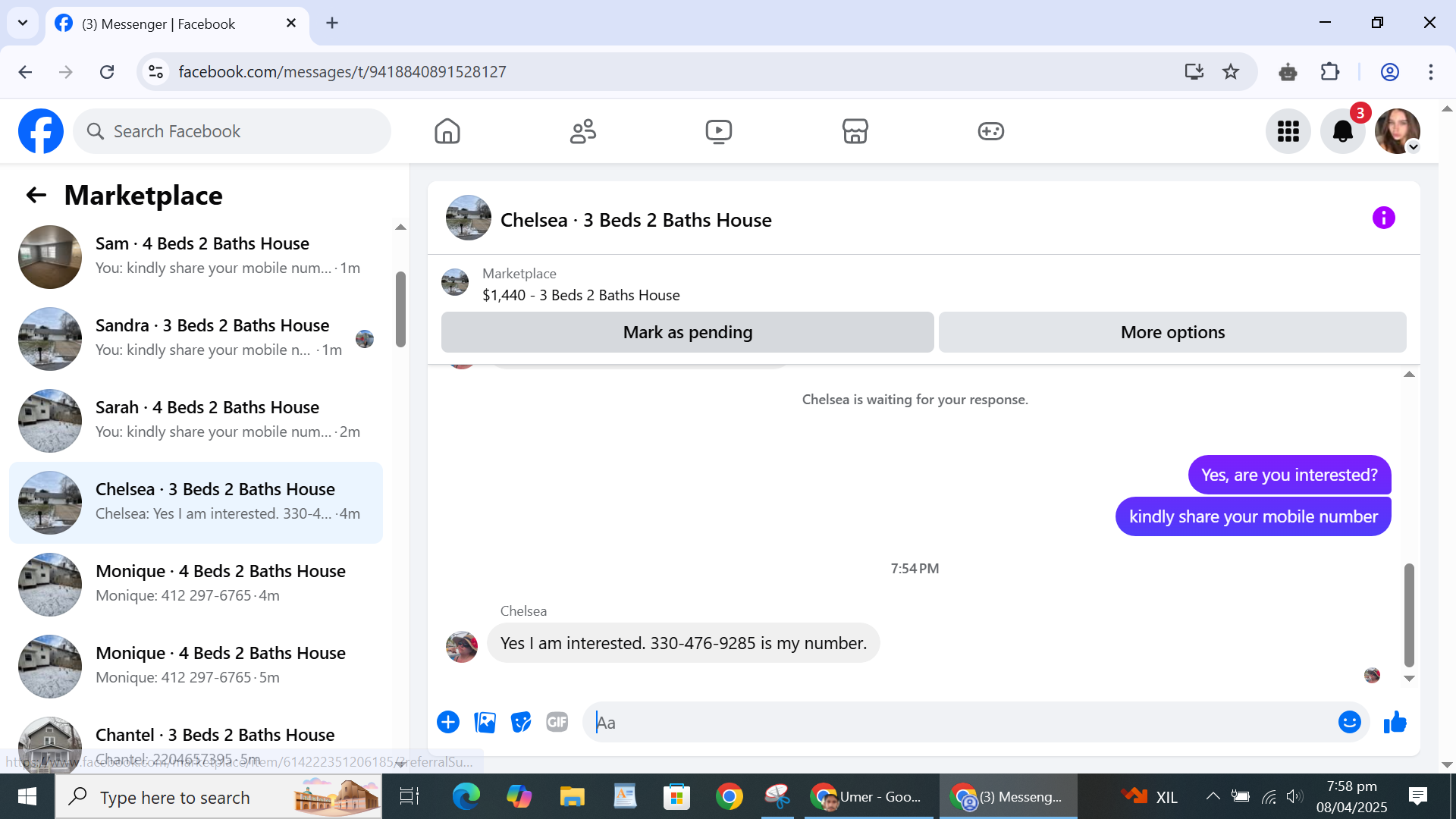Screen dimensions: 1456x819
Task: Open the sticker chooser icon
Action: point(521,723)
